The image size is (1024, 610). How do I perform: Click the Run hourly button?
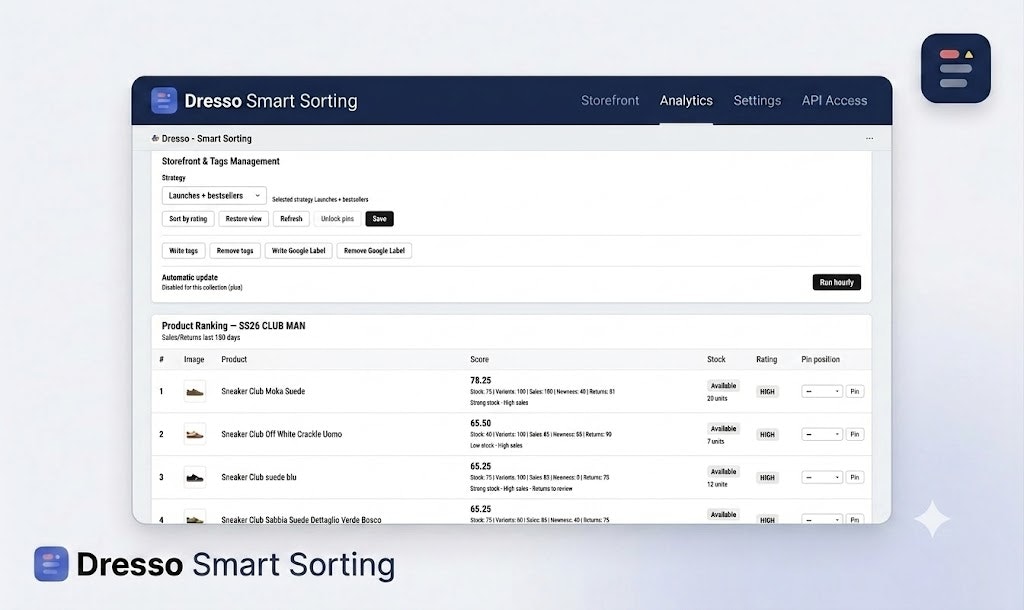[x=837, y=282]
